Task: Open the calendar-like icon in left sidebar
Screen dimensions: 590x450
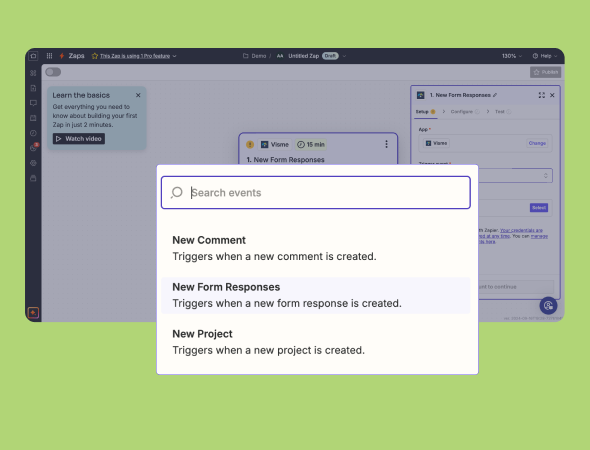Action: (x=33, y=118)
